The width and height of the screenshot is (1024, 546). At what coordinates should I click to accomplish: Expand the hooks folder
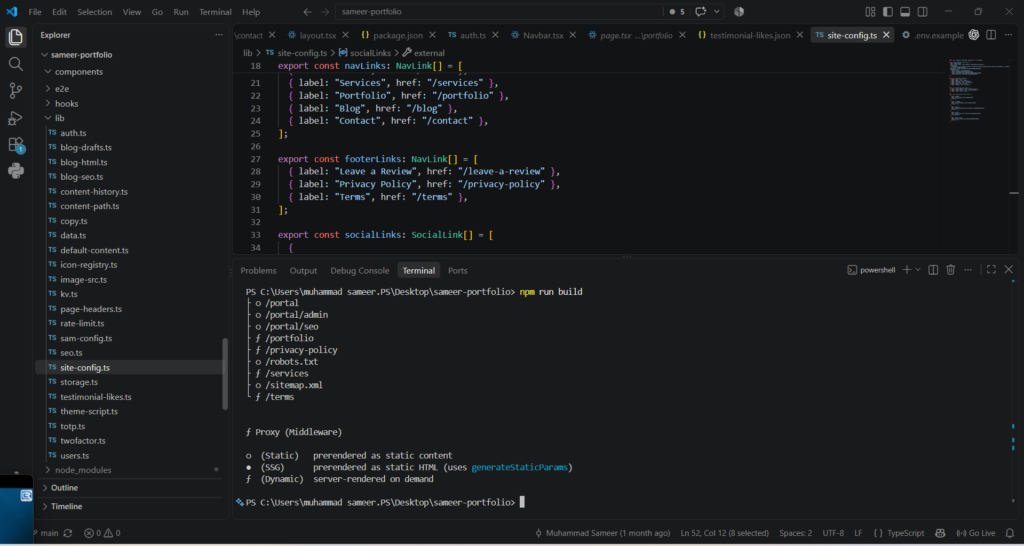(x=48, y=103)
